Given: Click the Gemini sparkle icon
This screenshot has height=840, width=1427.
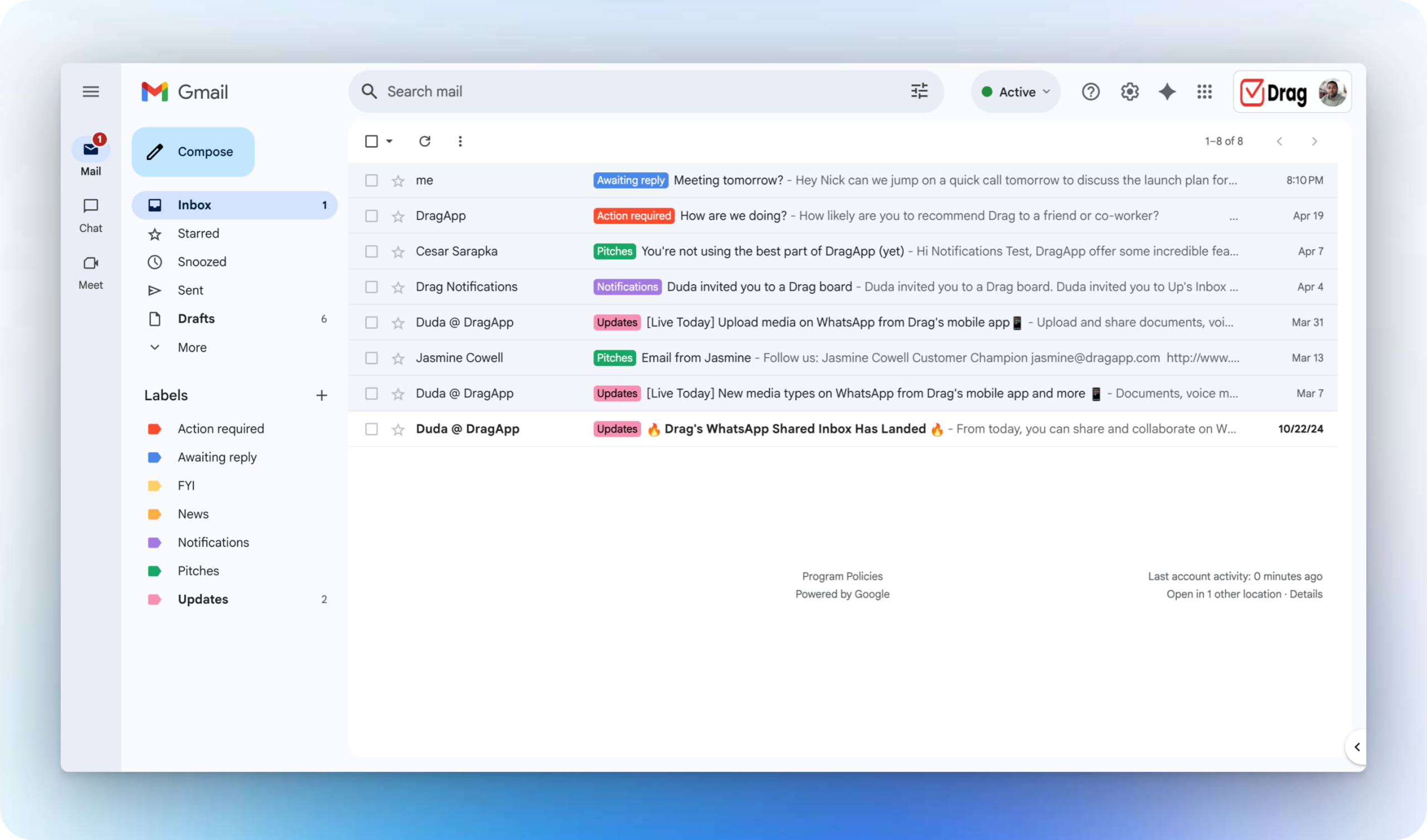Looking at the screenshot, I should coord(1167,92).
